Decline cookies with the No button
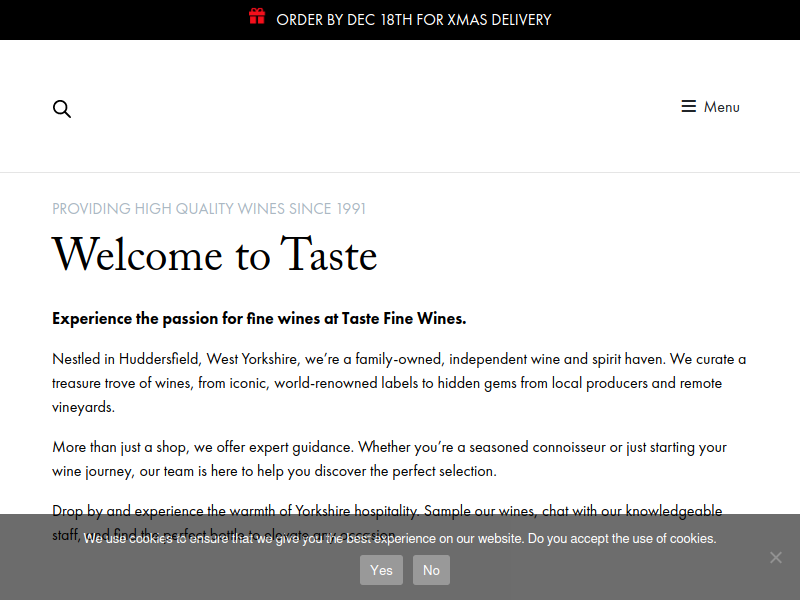The image size is (800, 600). coord(431,570)
